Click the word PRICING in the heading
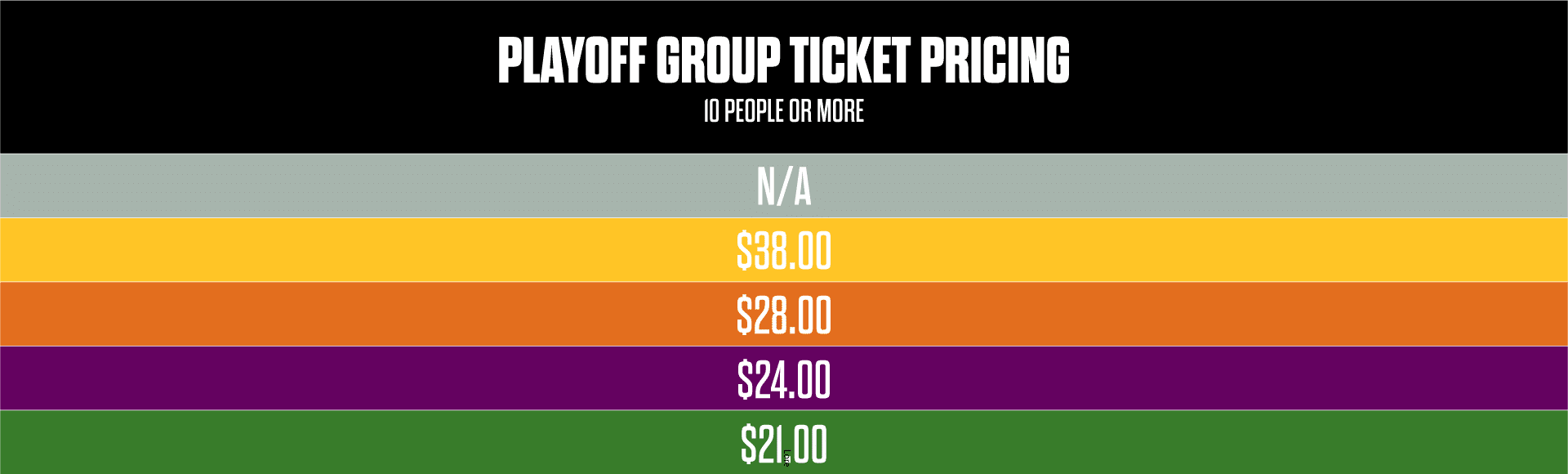The width and height of the screenshot is (1568, 474). (x=995, y=61)
